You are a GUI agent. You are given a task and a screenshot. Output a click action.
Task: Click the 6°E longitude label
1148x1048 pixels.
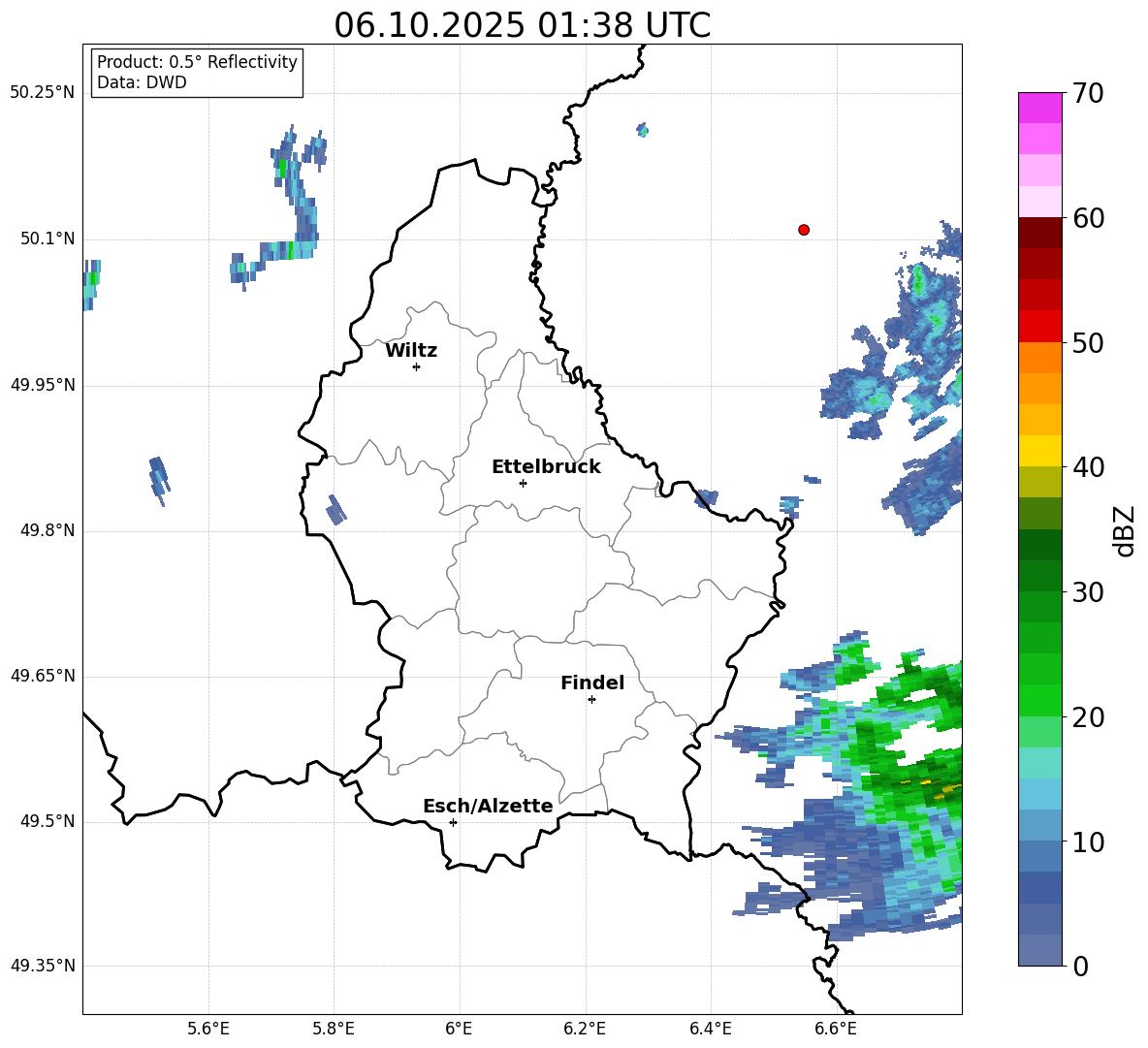click(x=459, y=1029)
